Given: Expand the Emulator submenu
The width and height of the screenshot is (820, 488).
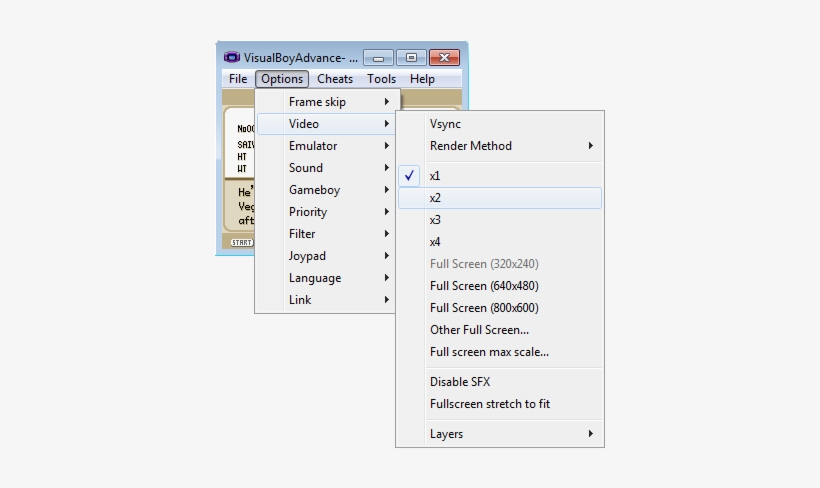Looking at the screenshot, I should point(326,146).
